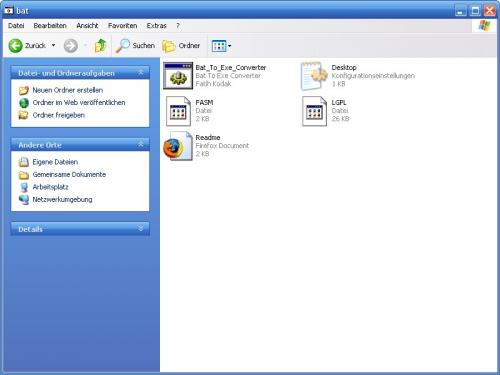Click Ordner im Web veröffentlichen link
This screenshot has height=375, width=500.
click(x=79, y=103)
